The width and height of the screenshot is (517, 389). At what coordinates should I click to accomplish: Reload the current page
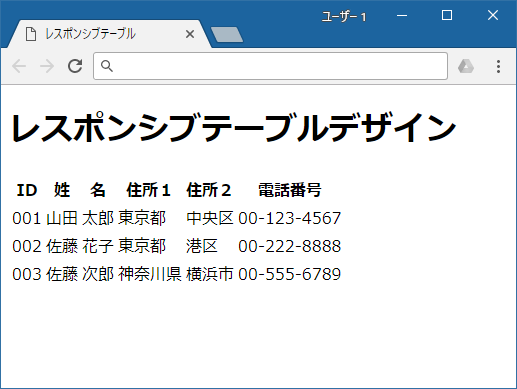(75, 66)
